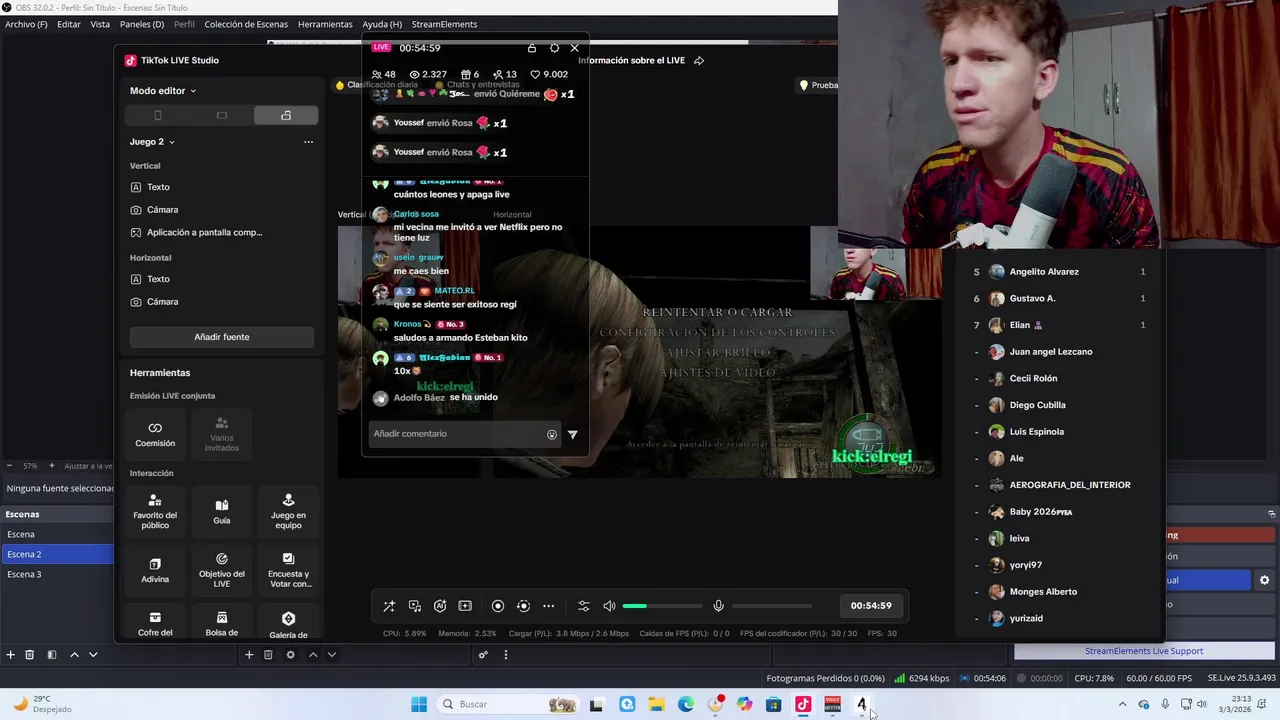The height and width of the screenshot is (720, 1280).
Task: Open the audio mixer settings sliders icon
Action: (x=584, y=606)
